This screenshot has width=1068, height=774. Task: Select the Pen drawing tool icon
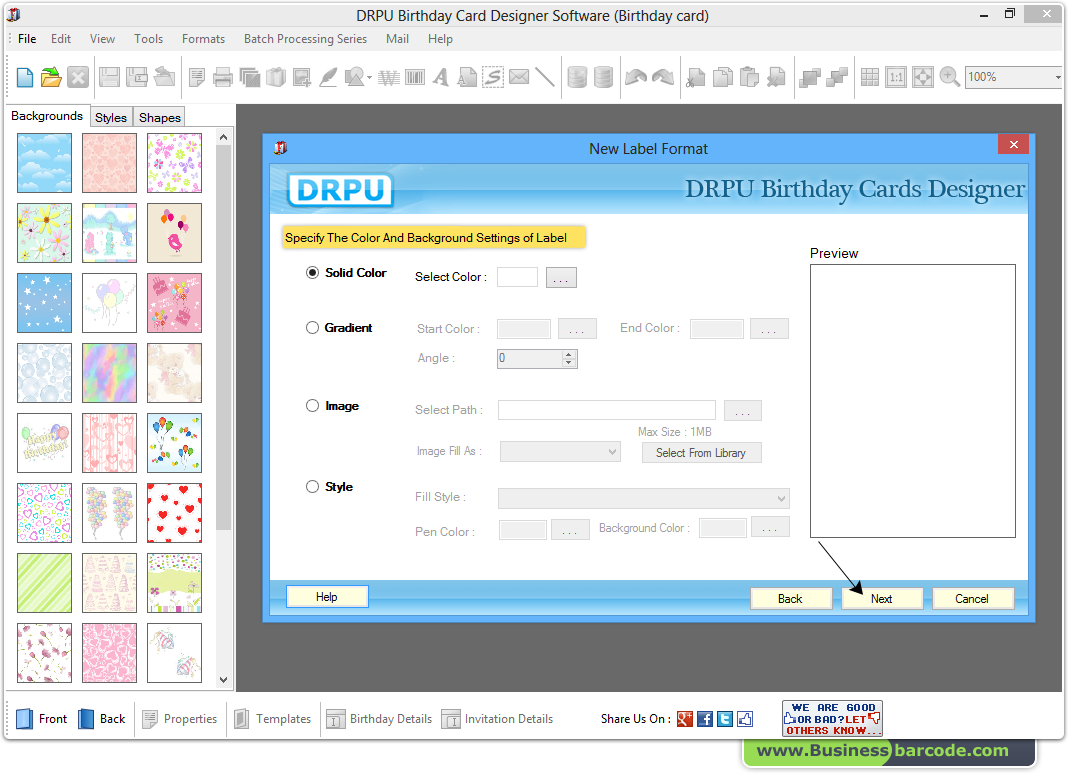(328, 77)
